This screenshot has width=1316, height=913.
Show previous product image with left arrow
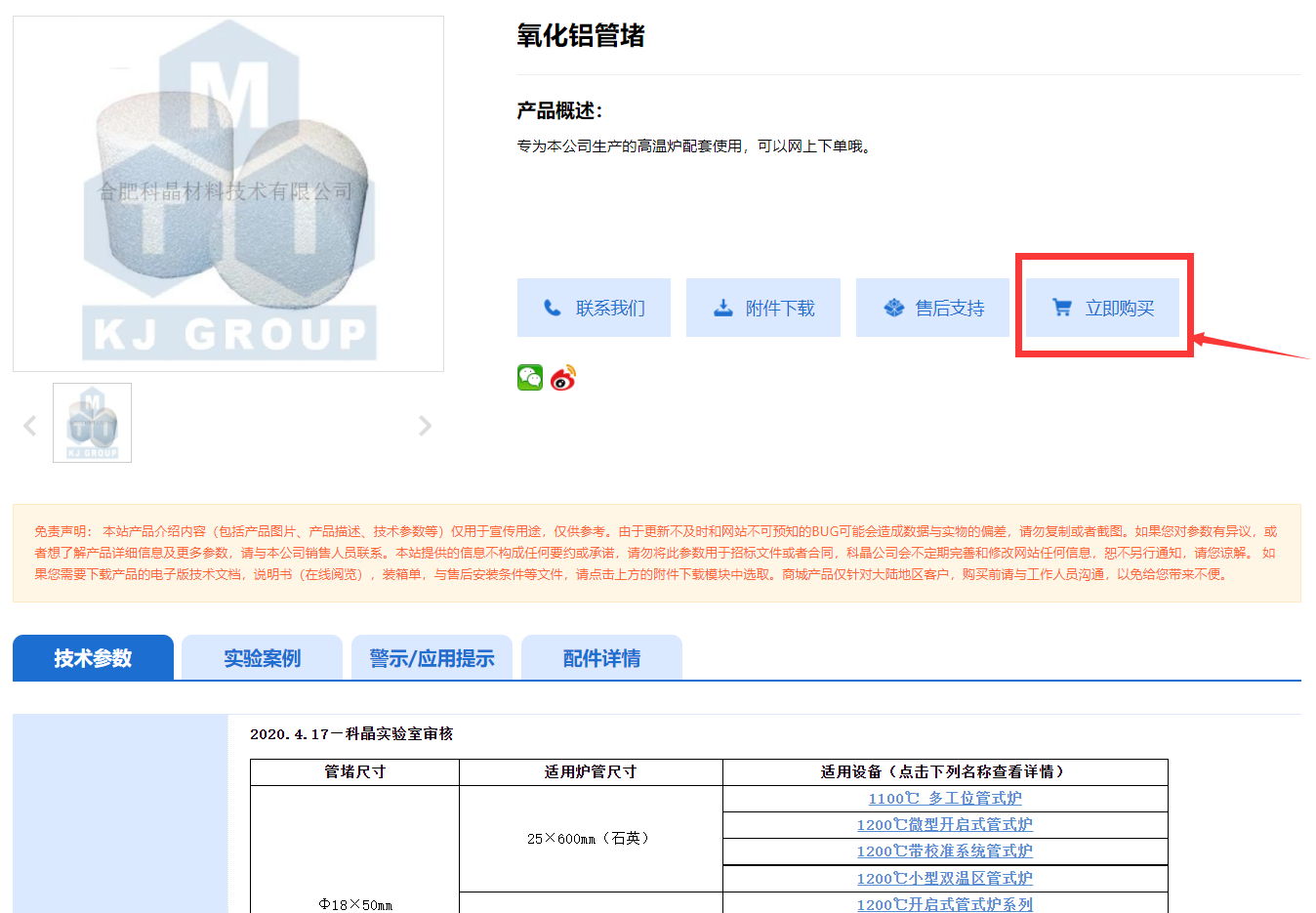(30, 426)
